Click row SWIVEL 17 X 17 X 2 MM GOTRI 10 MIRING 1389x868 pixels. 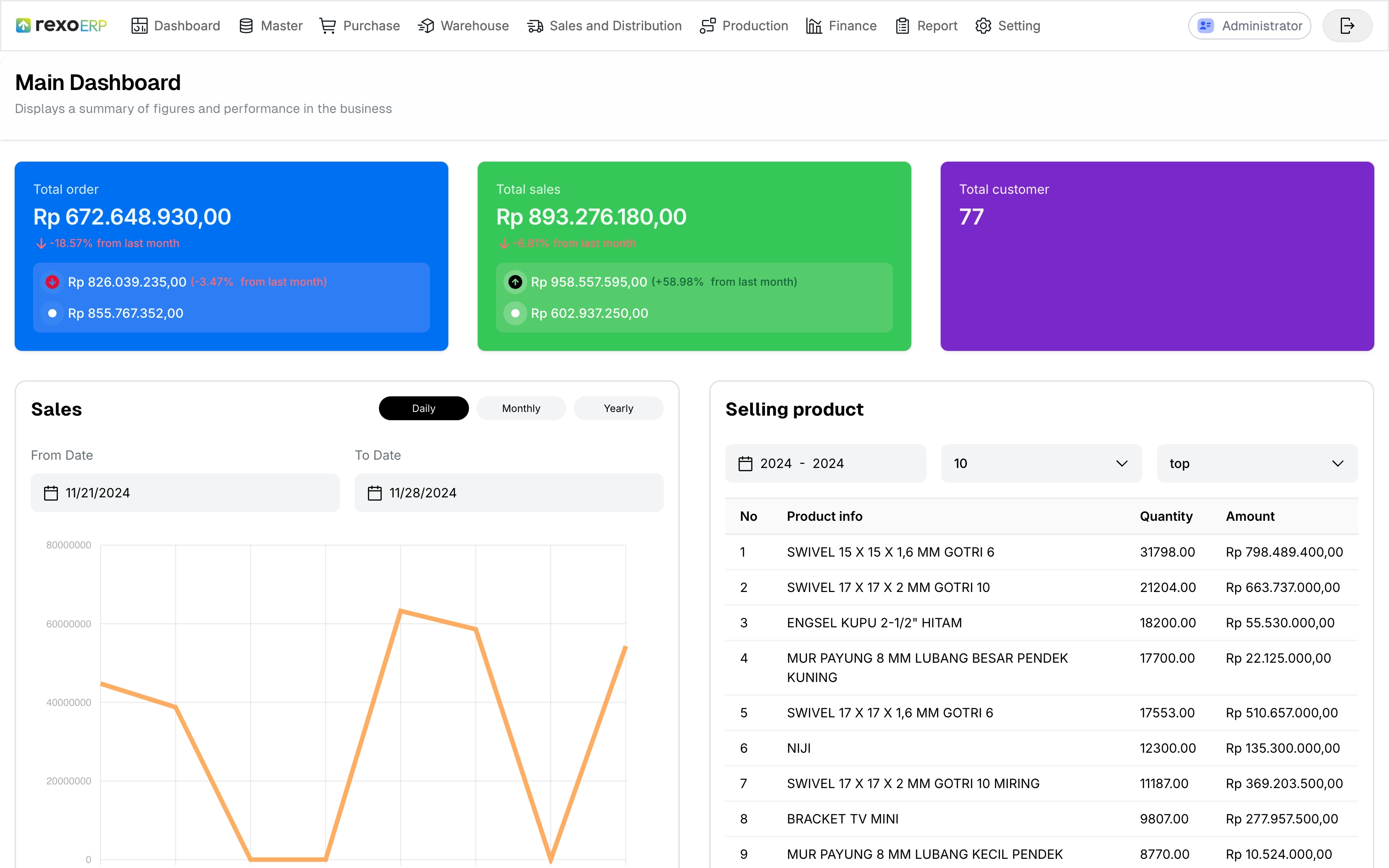click(1041, 783)
